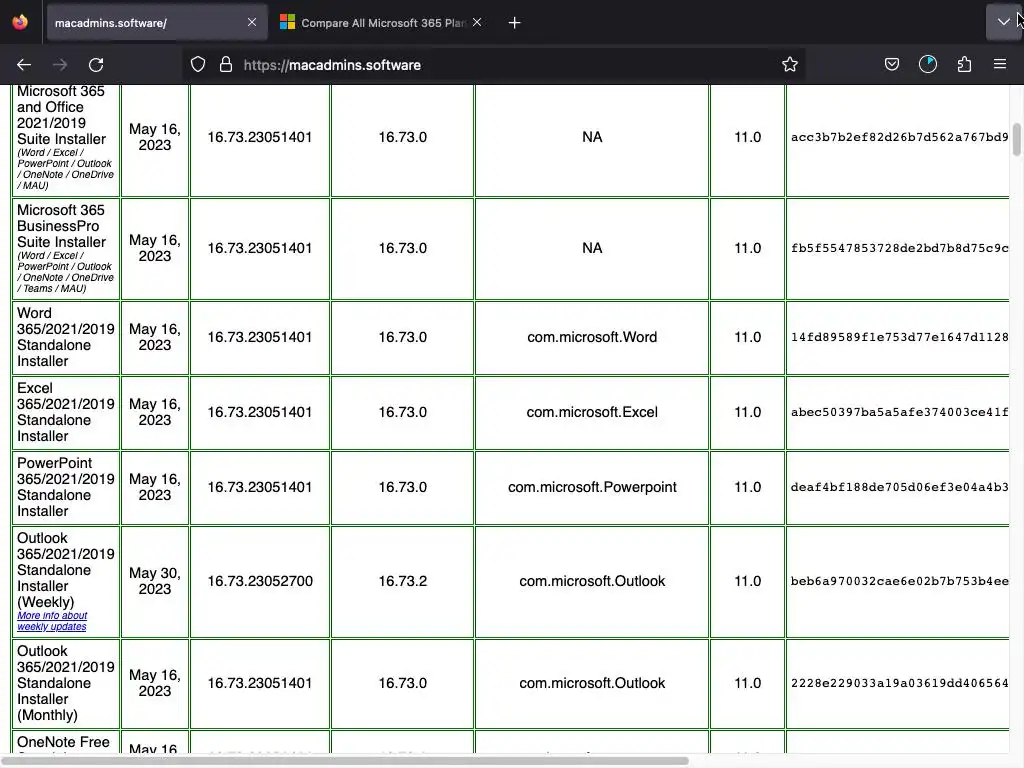Image resolution: width=1024 pixels, height=768 pixels.
Task: Click the horizontal scrollbar thumb at bottom
Action: (x=344, y=761)
